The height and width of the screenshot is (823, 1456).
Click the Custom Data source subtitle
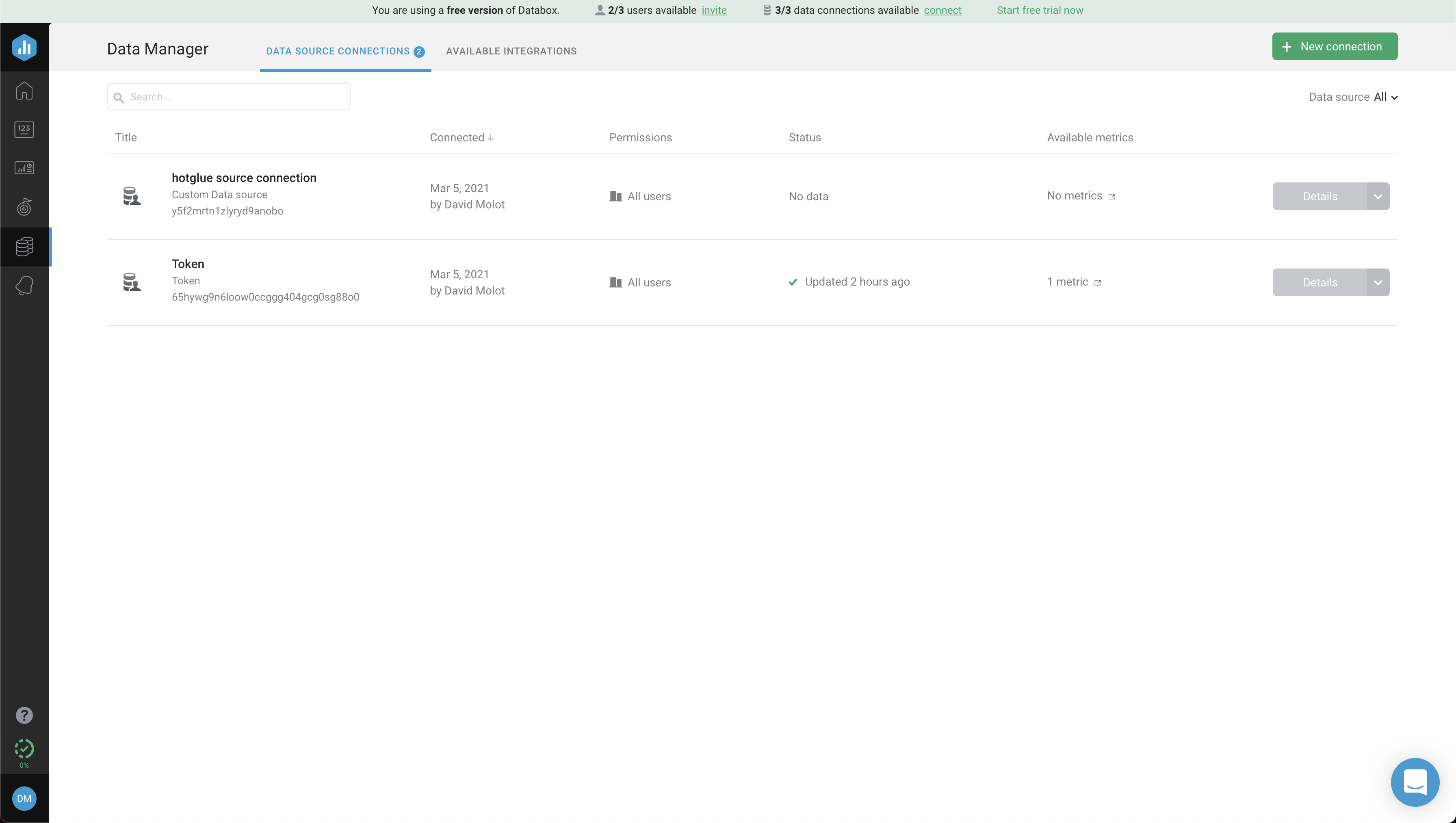(219, 195)
